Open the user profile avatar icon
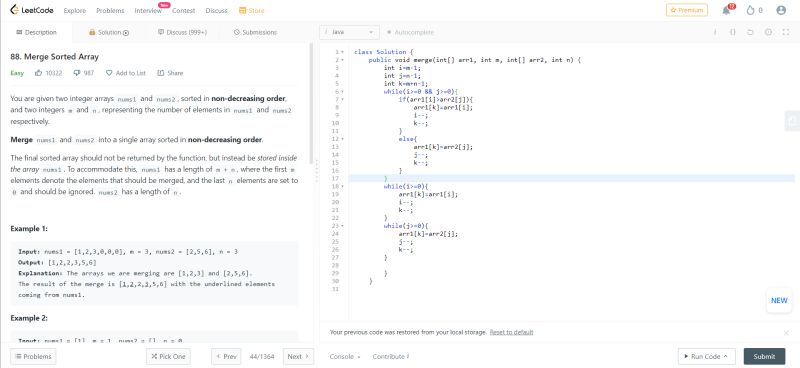Screen dimensions: 800x368 click(x=781, y=10)
